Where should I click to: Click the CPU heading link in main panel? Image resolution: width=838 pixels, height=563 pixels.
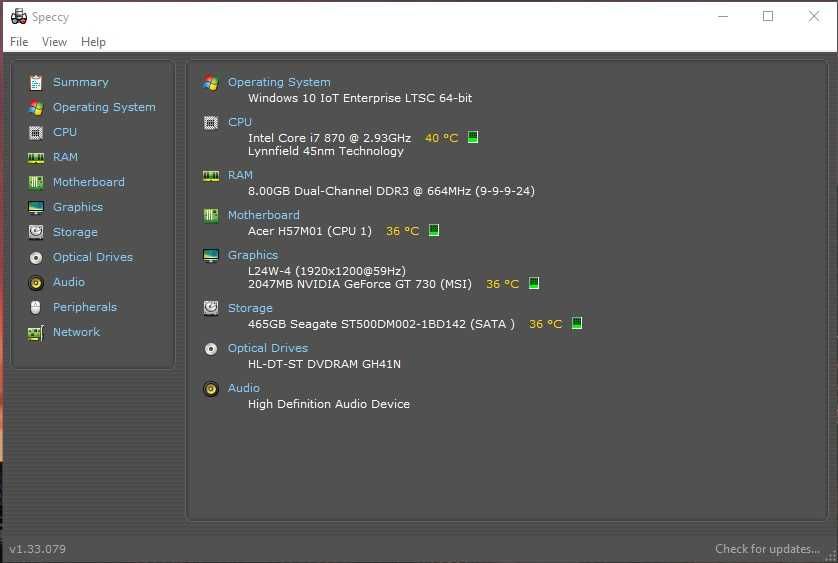[239, 122]
